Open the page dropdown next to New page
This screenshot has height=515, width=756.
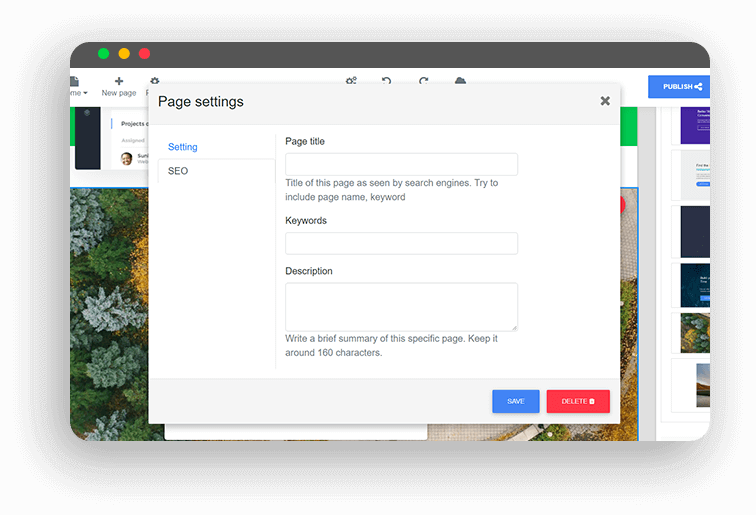79,87
